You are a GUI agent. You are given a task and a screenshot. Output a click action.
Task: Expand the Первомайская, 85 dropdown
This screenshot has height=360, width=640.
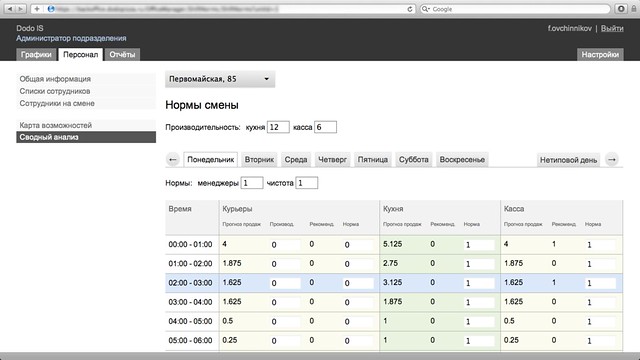(x=220, y=79)
